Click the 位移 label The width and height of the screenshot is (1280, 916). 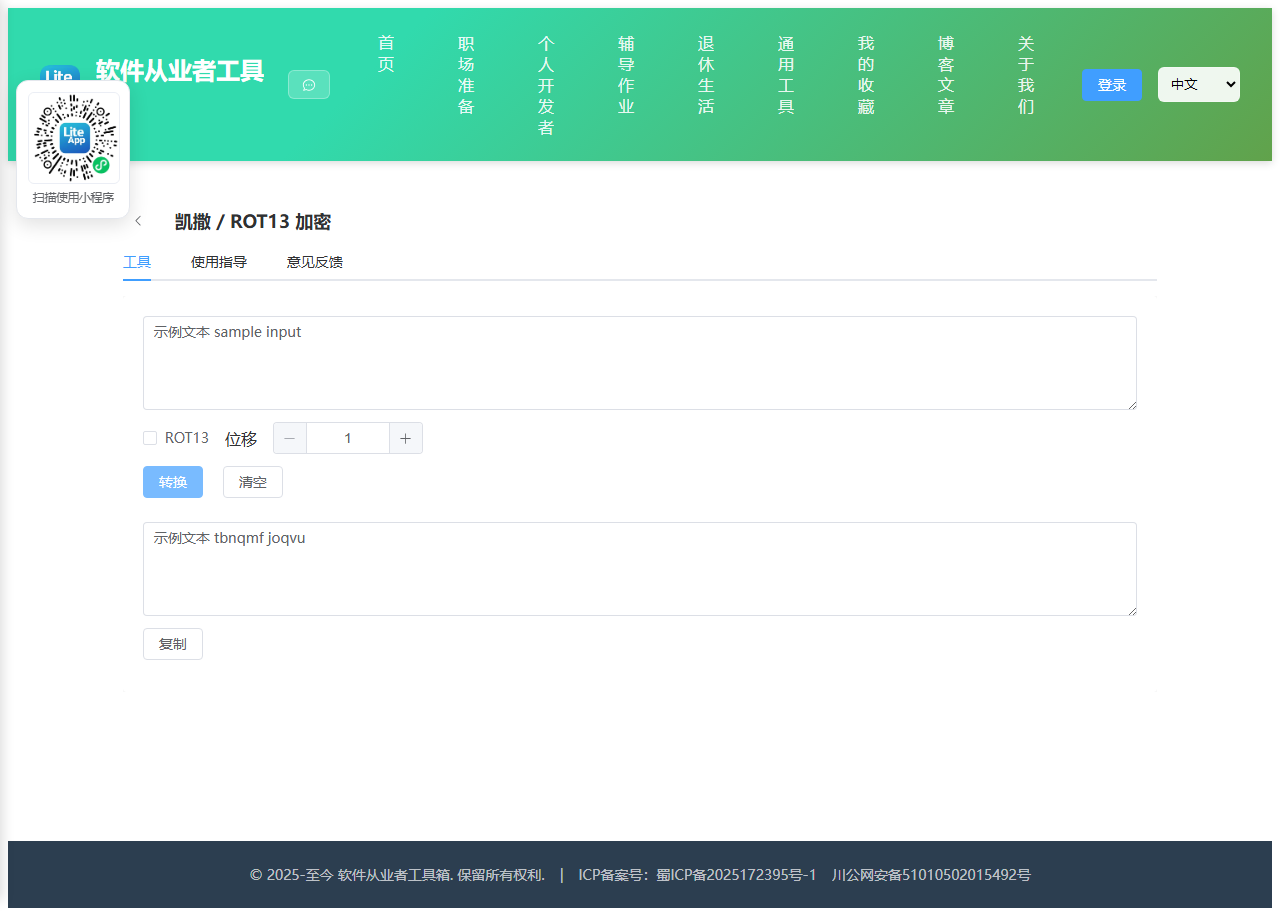click(x=241, y=439)
